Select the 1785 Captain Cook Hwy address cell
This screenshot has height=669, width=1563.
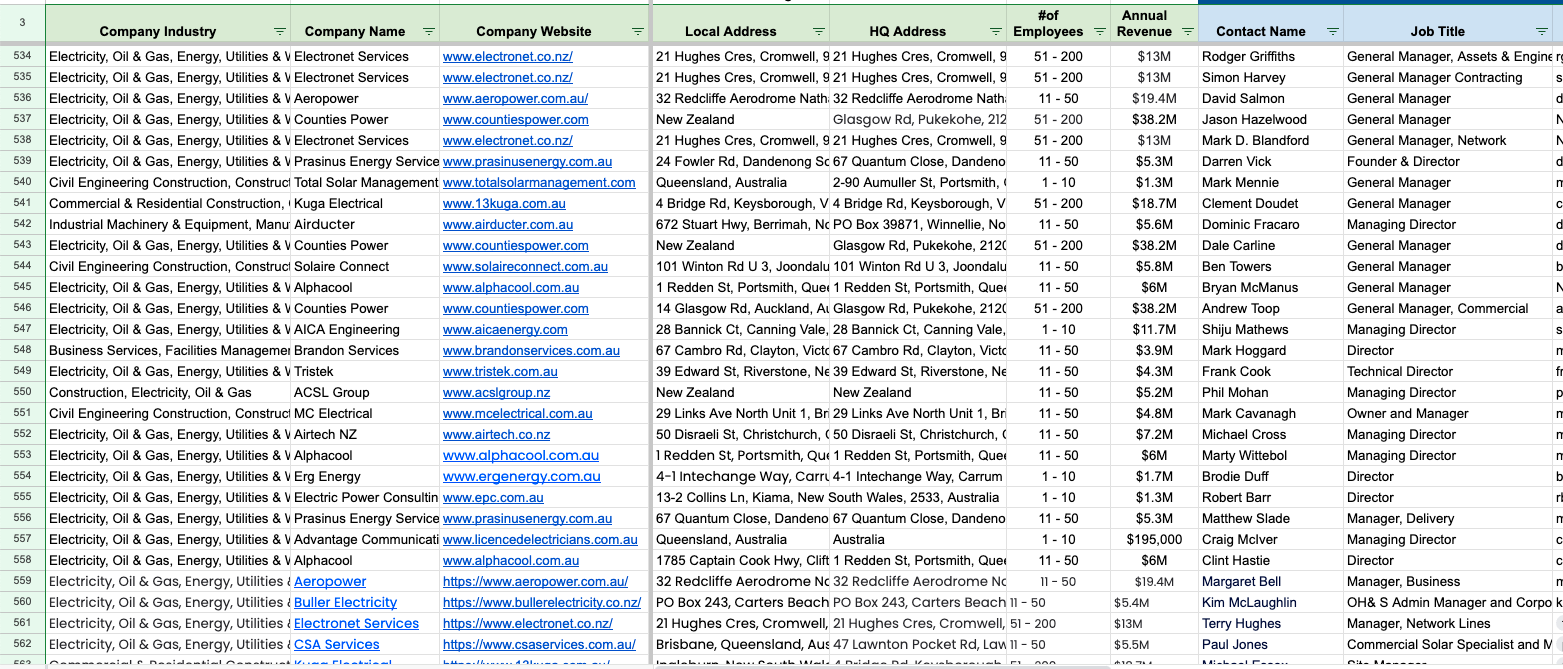point(741,560)
